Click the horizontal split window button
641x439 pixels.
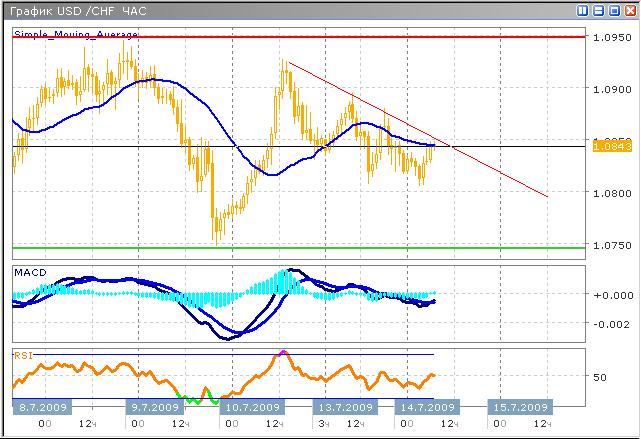[599, 10]
